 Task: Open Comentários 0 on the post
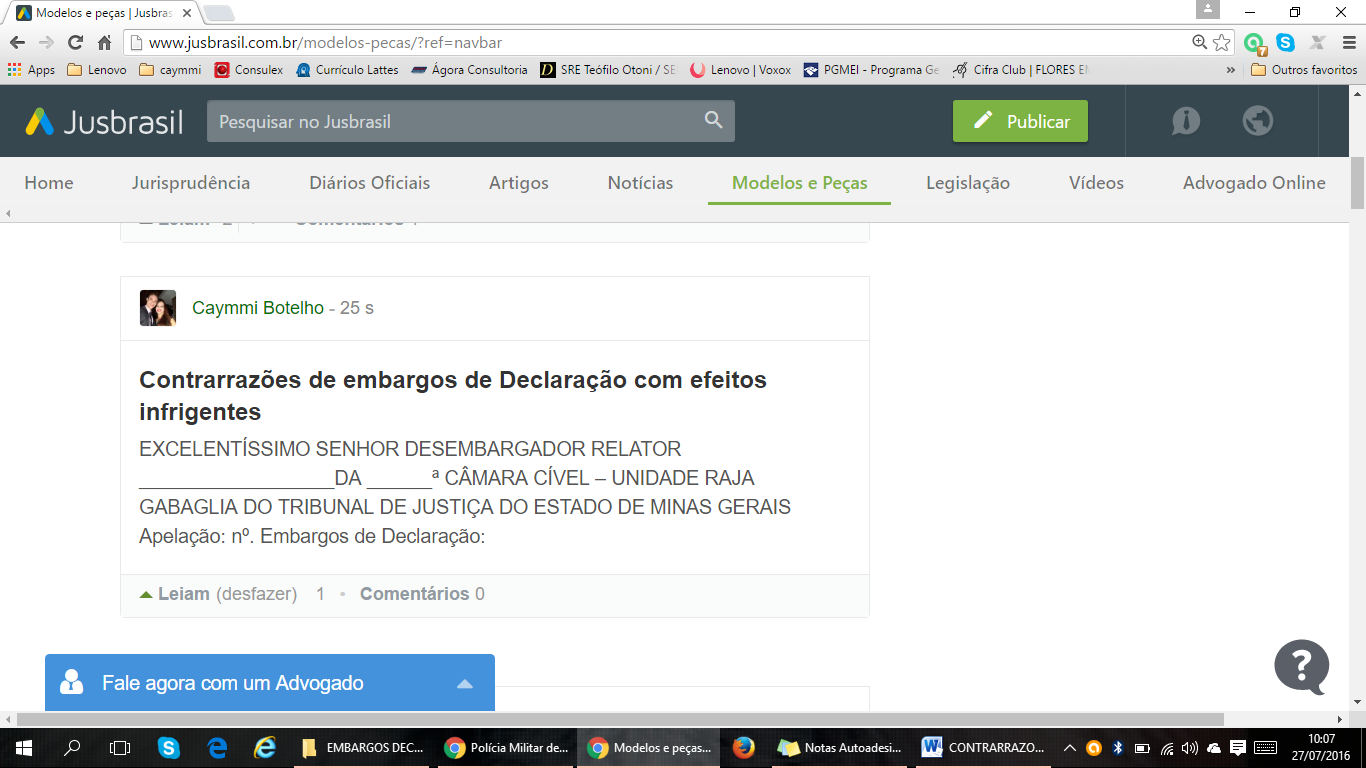point(422,594)
